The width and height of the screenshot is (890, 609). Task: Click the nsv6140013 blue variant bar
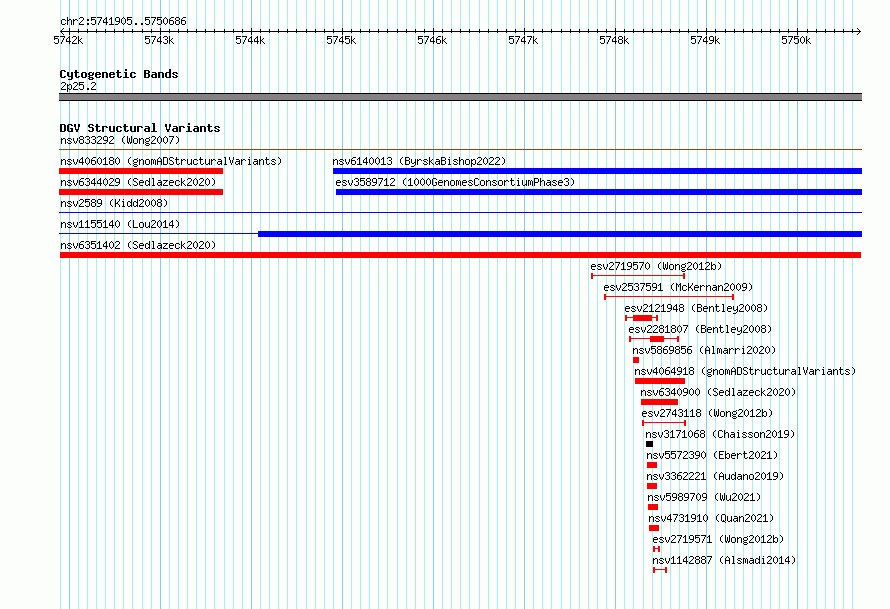(x=597, y=171)
